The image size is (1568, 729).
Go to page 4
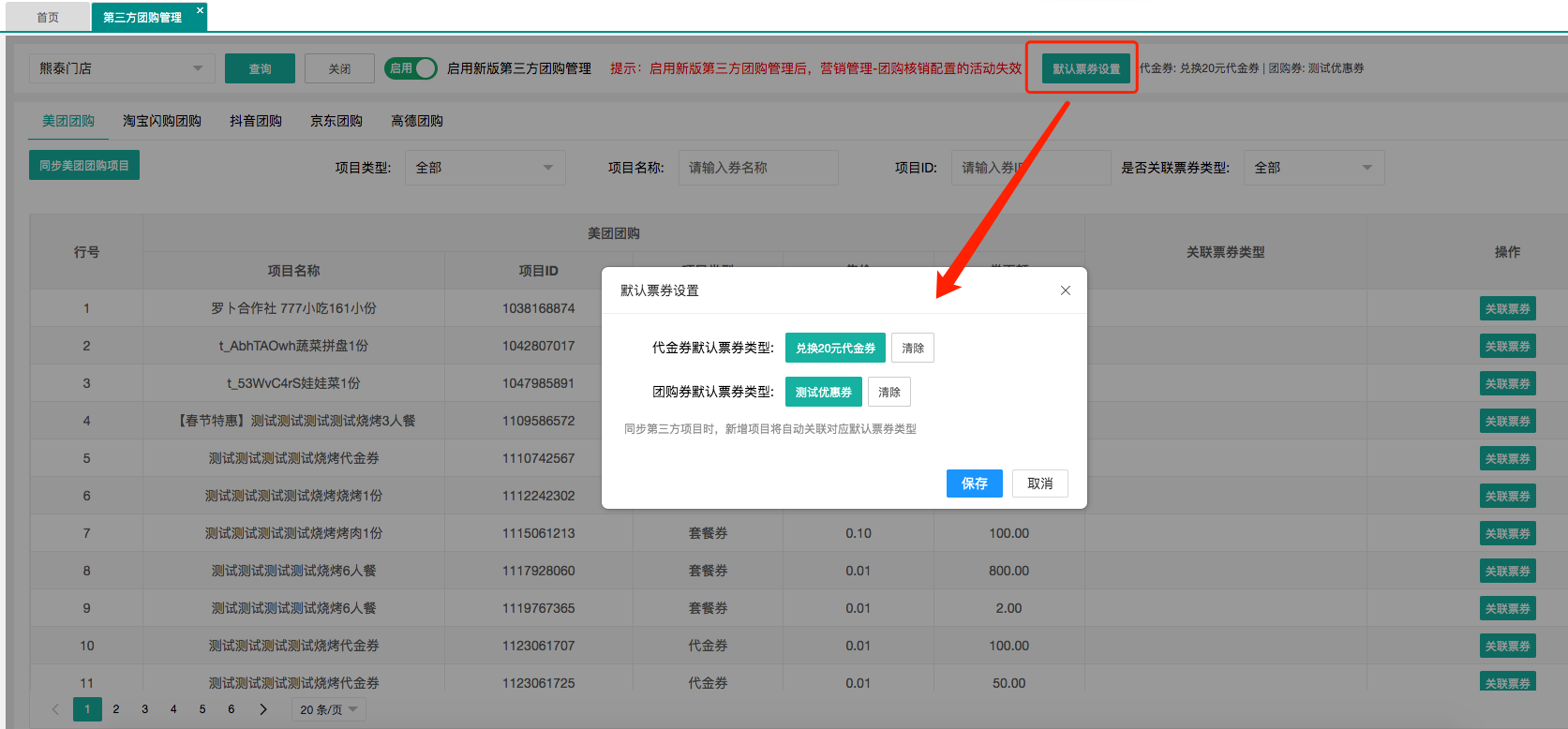173,709
